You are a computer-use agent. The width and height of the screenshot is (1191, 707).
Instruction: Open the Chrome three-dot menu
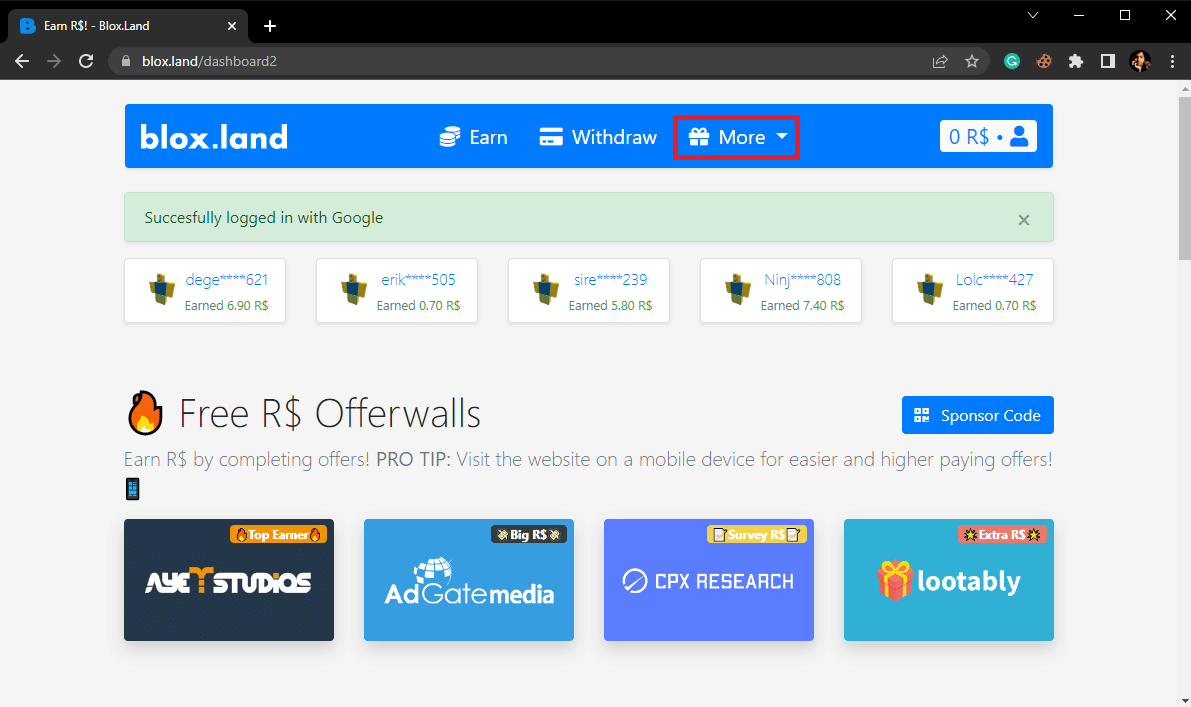coord(1172,61)
